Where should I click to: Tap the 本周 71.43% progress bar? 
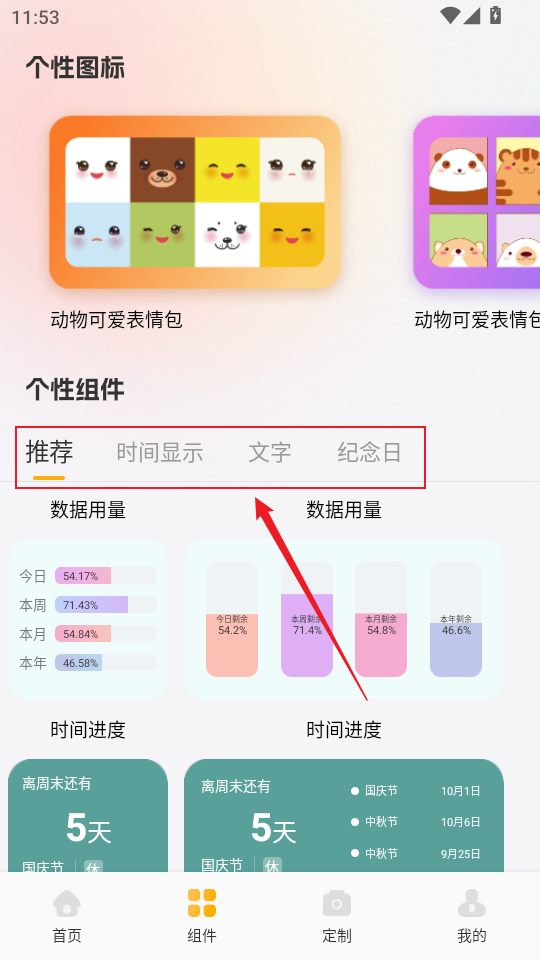point(106,605)
